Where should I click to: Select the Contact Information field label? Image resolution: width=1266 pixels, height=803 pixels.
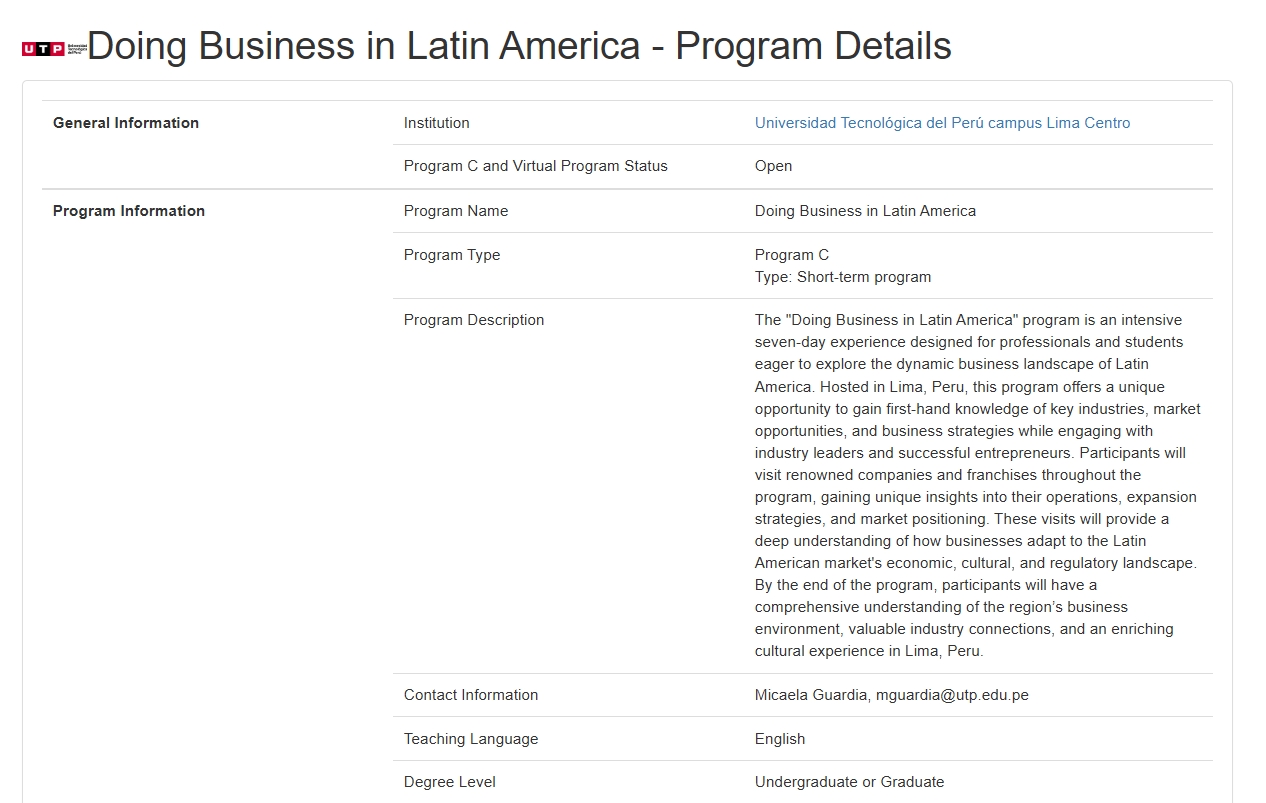point(471,695)
